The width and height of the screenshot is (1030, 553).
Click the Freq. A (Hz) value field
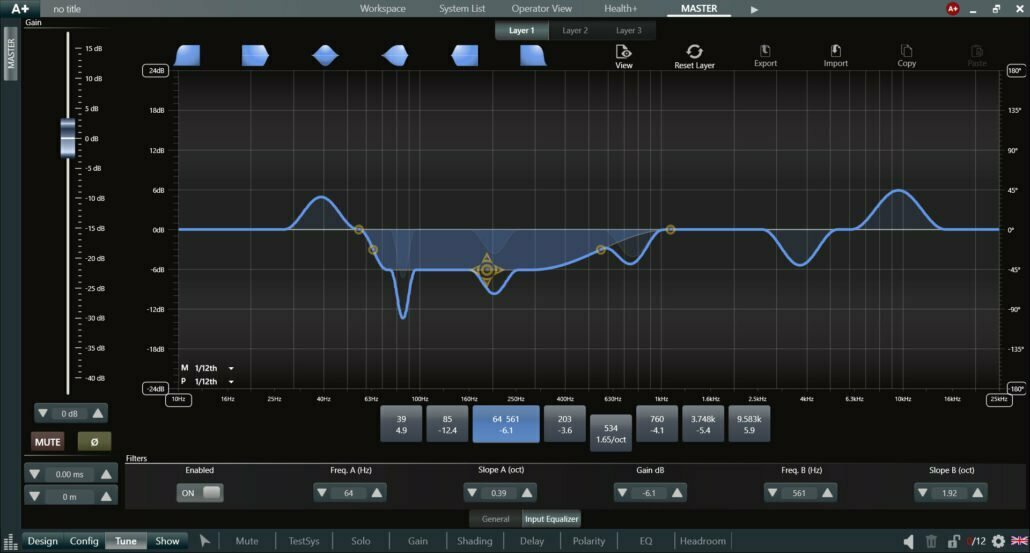pos(349,493)
